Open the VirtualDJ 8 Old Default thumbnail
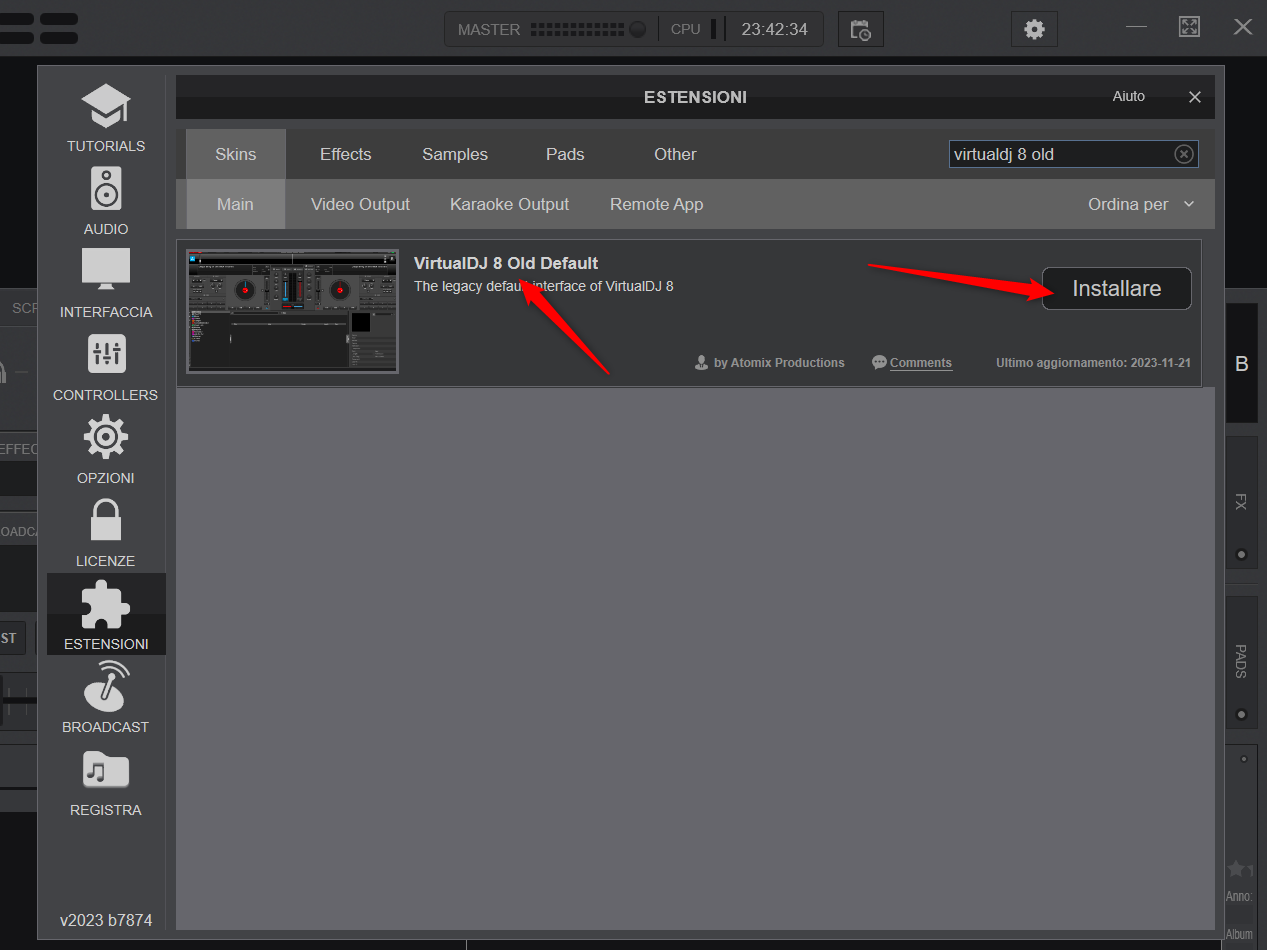Viewport: 1267px width, 950px height. pos(292,311)
